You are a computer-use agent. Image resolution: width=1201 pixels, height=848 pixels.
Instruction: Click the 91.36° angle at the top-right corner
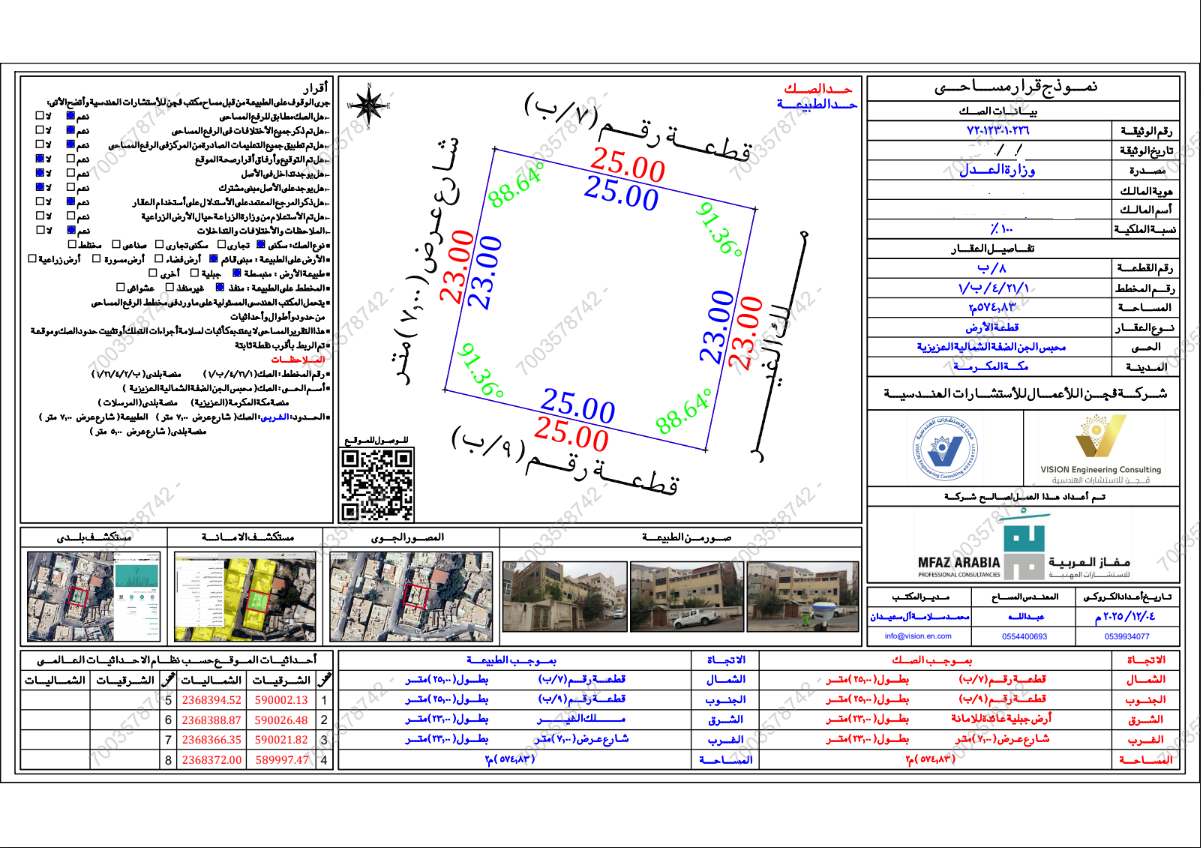[x=720, y=229]
